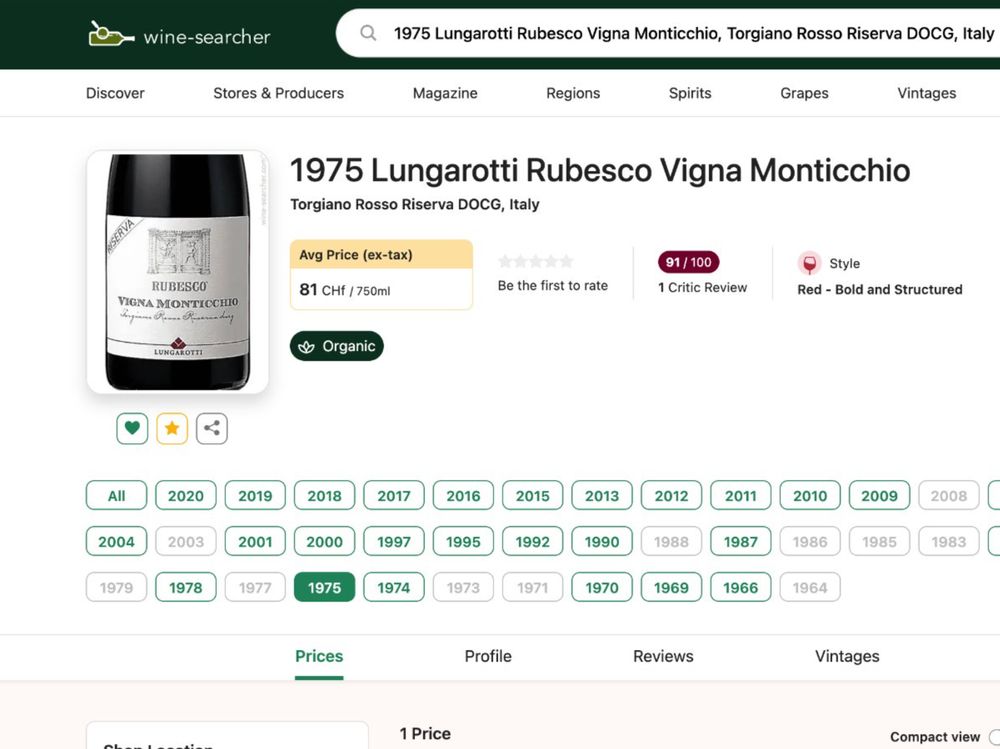Select the 2020 vintage
Image resolution: width=1000 pixels, height=749 pixels.
(x=185, y=495)
